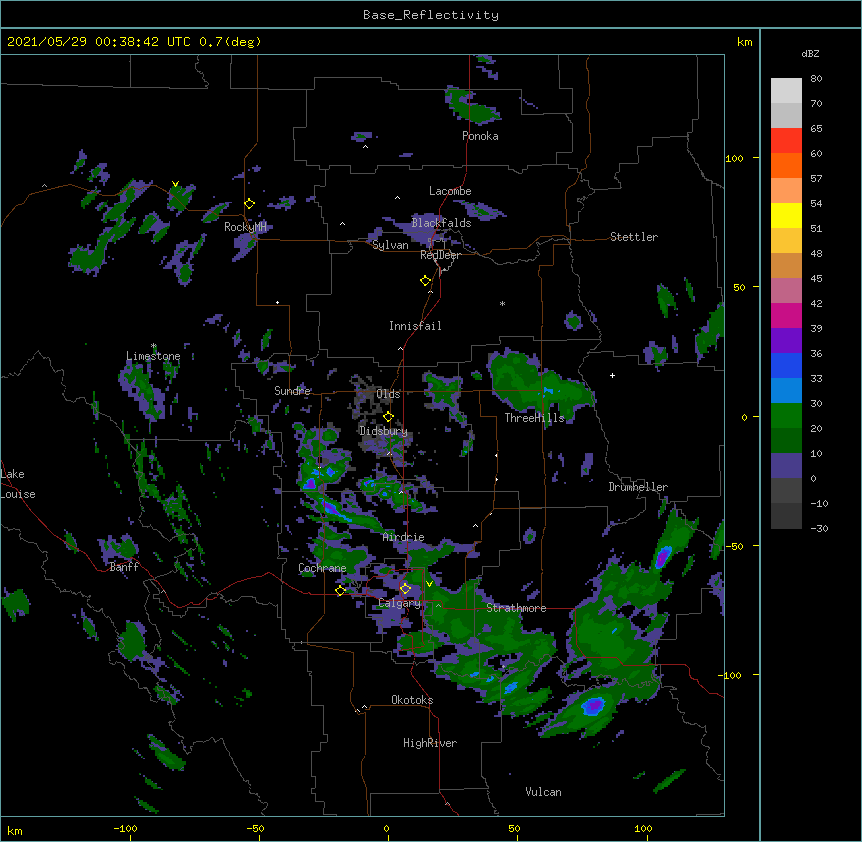Click the RedDeer city label

(x=440, y=255)
